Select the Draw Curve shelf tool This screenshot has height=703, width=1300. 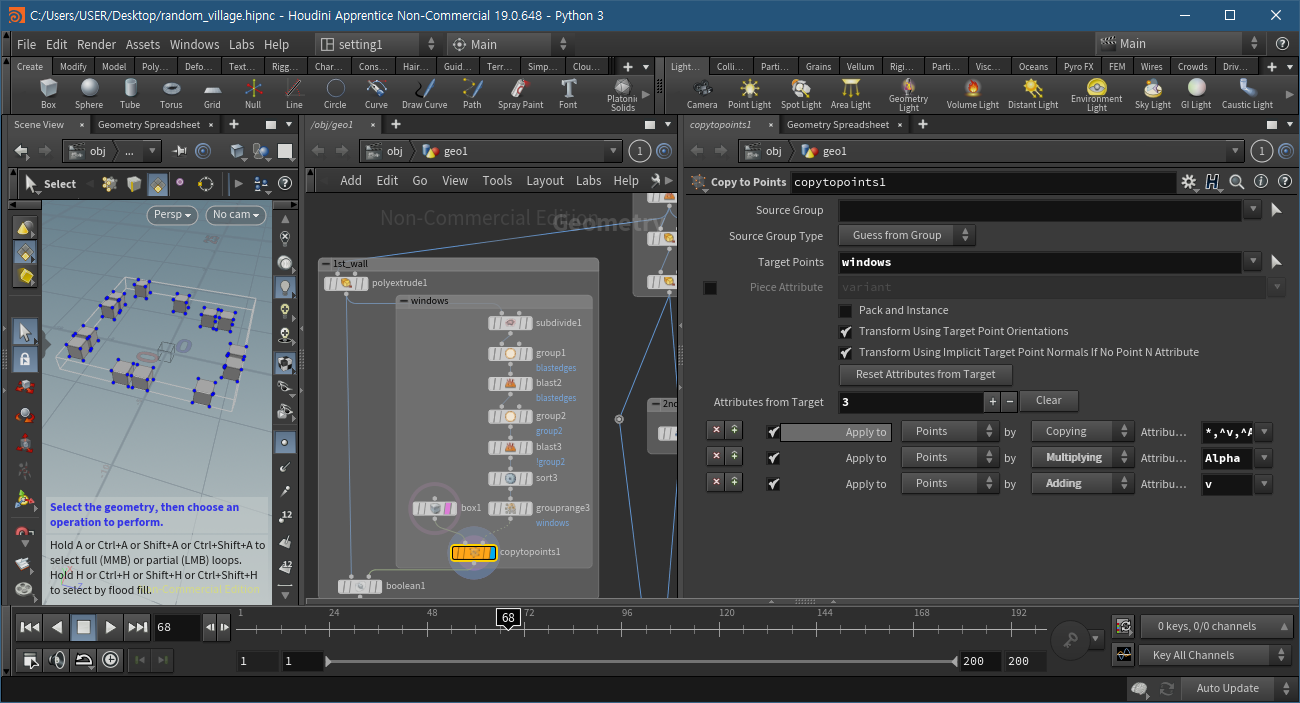[x=425, y=94]
